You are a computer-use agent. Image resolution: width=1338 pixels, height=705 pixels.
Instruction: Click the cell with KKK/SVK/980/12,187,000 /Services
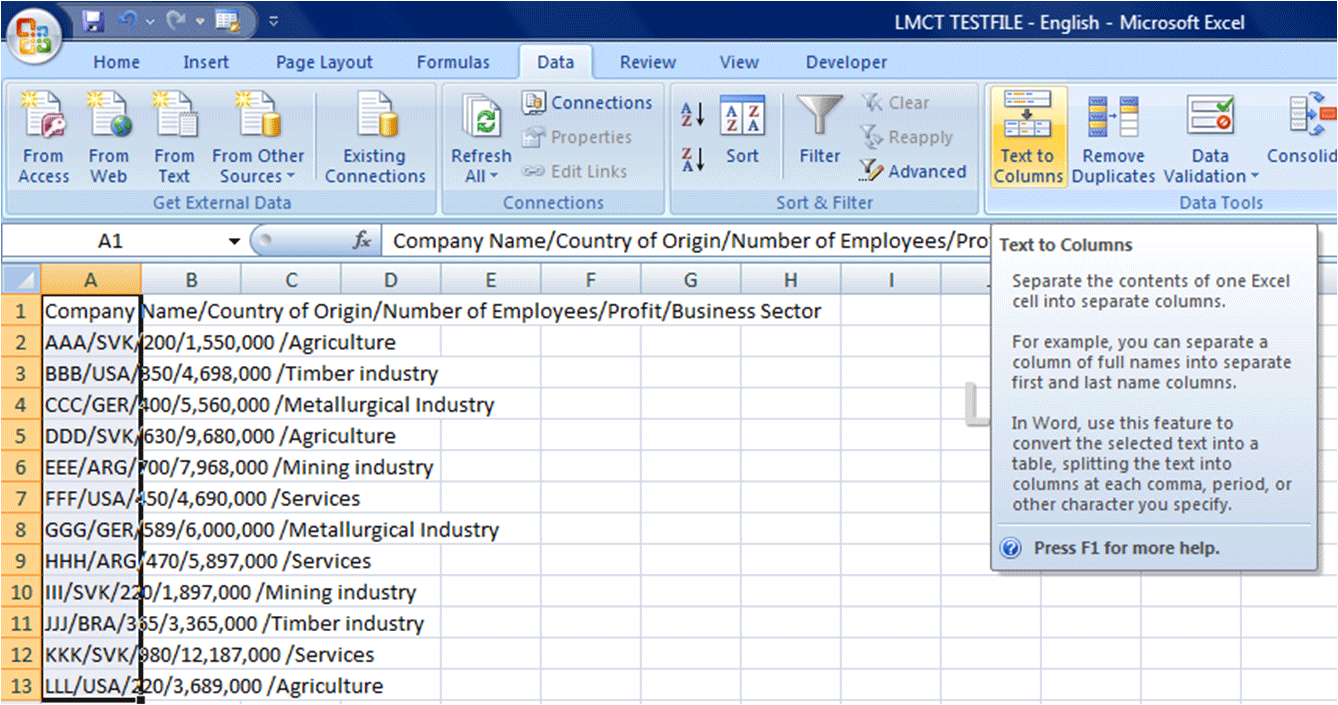91,655
